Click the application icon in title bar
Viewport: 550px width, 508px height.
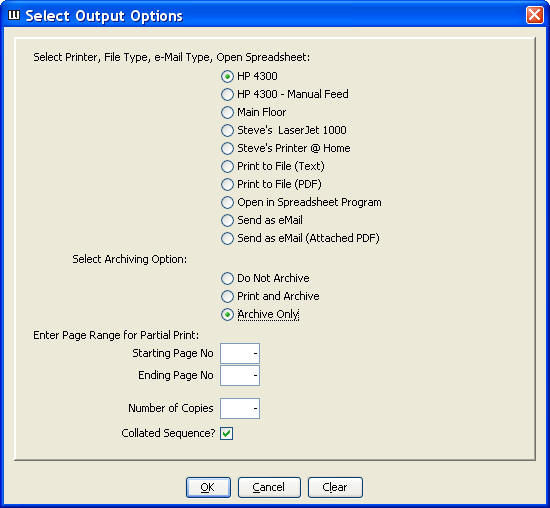[14, 15]
